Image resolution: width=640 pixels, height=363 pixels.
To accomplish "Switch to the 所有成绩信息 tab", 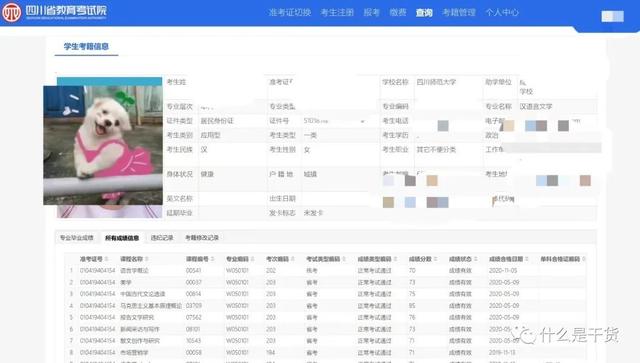I will pos(122,238).
